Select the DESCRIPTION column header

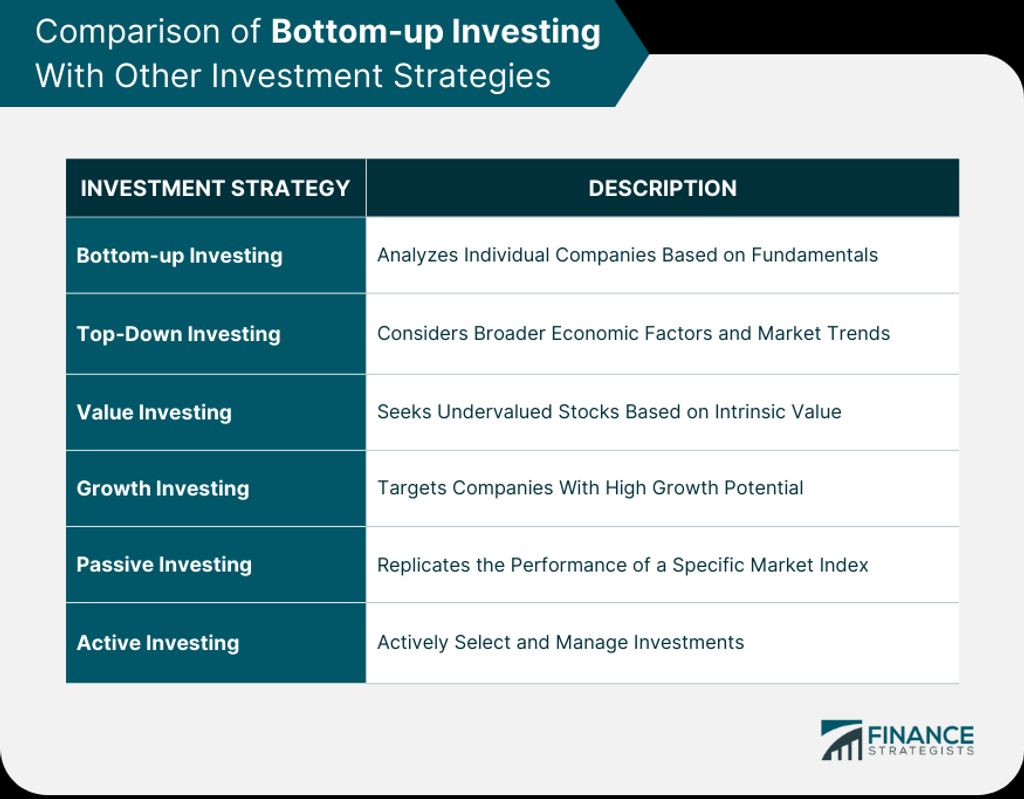662,188
